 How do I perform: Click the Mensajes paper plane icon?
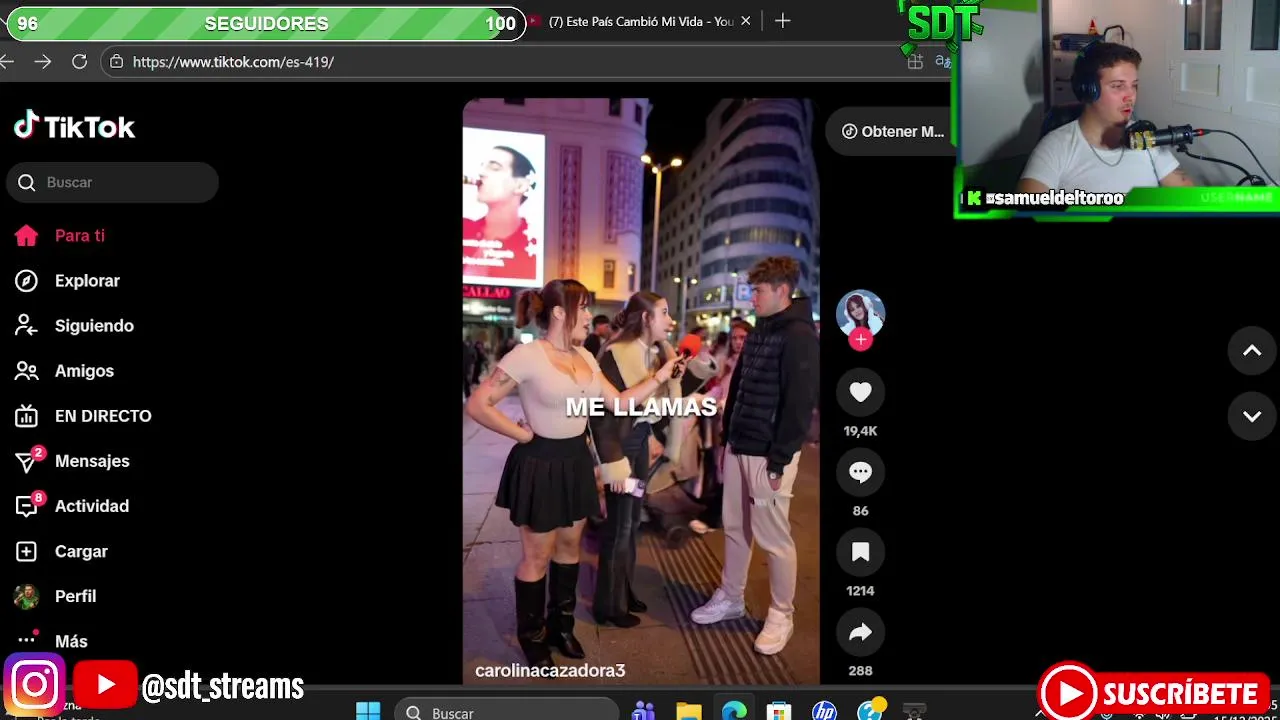[x=26, y=461]
